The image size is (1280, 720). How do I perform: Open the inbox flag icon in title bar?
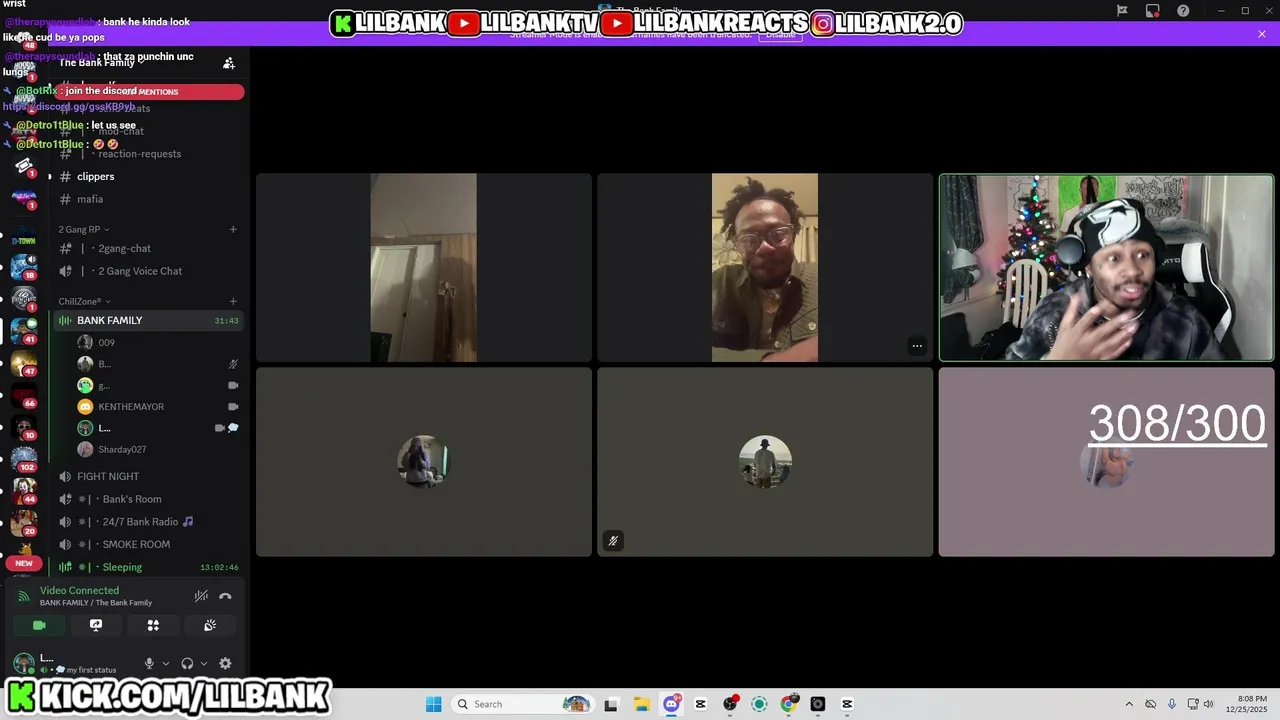(x=1122, y=11)
